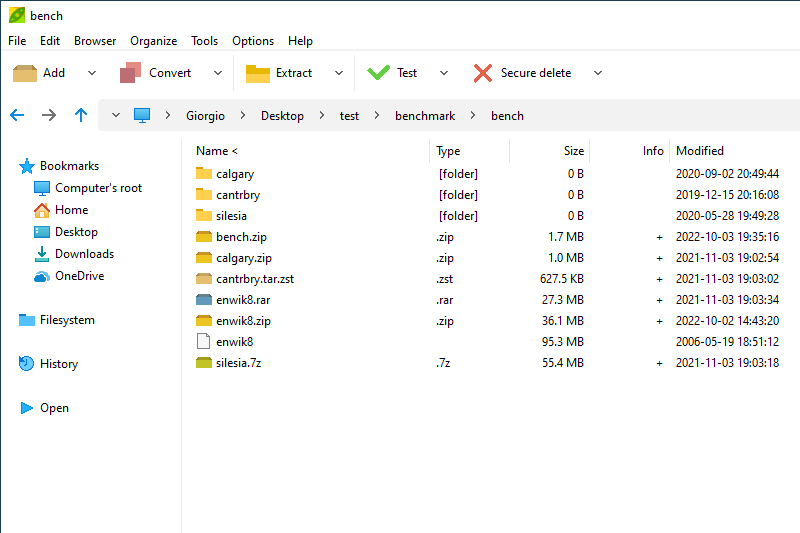
Task: Open the Tools menu
Action: 204,41
